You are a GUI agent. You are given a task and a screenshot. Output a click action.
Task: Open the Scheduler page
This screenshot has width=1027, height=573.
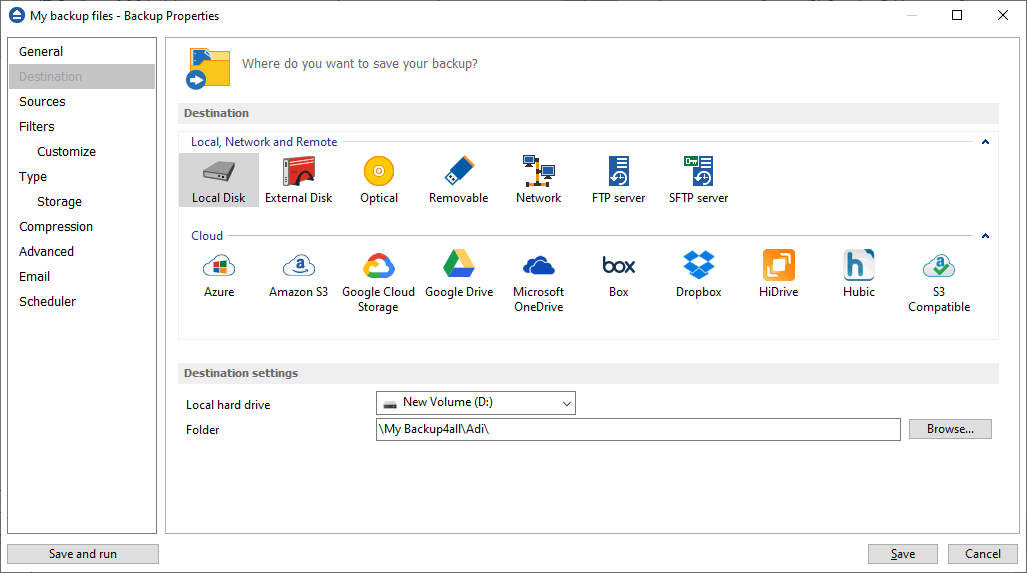82,301
